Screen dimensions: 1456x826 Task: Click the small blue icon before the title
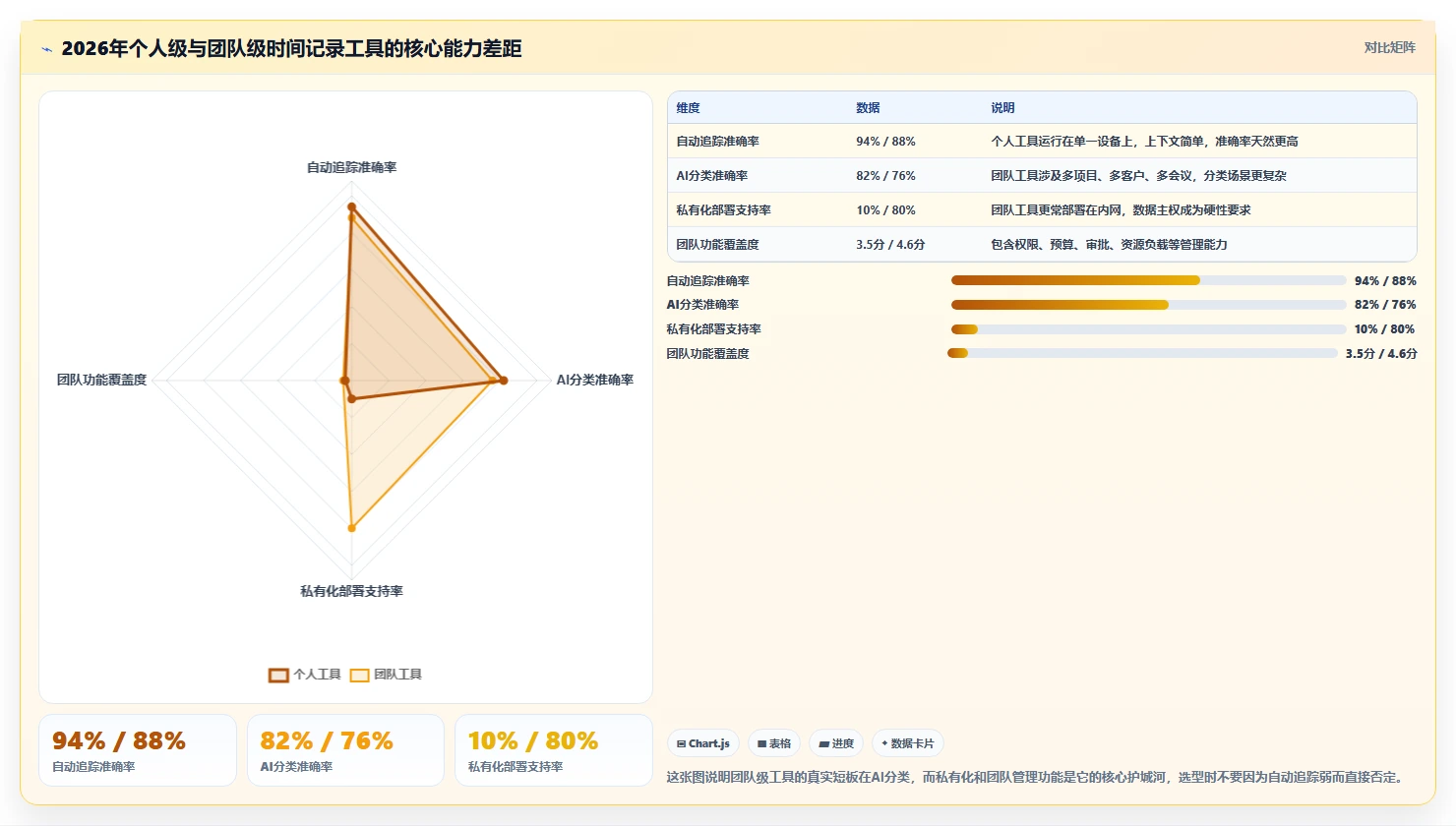click(x=46, y=49)
